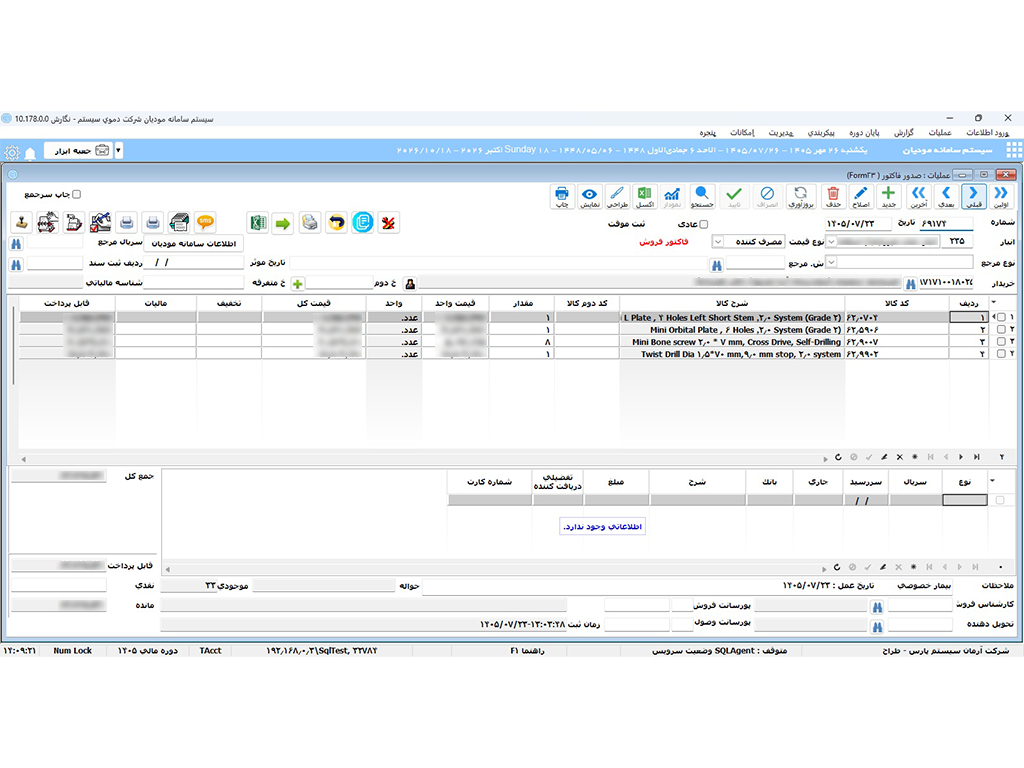Open the انبار warehouse dropdown arrow

coord(831,242)
